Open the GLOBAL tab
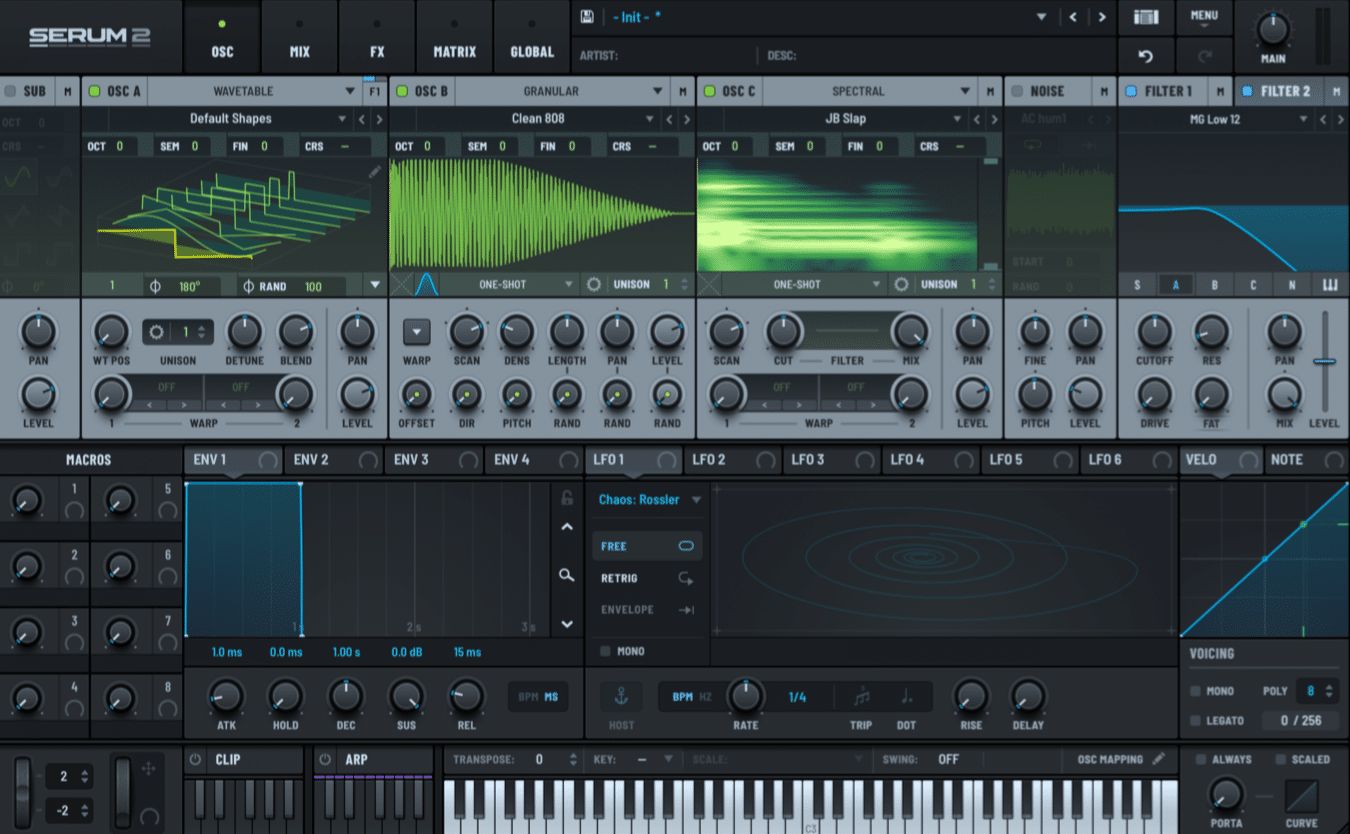 pos(532,37)
